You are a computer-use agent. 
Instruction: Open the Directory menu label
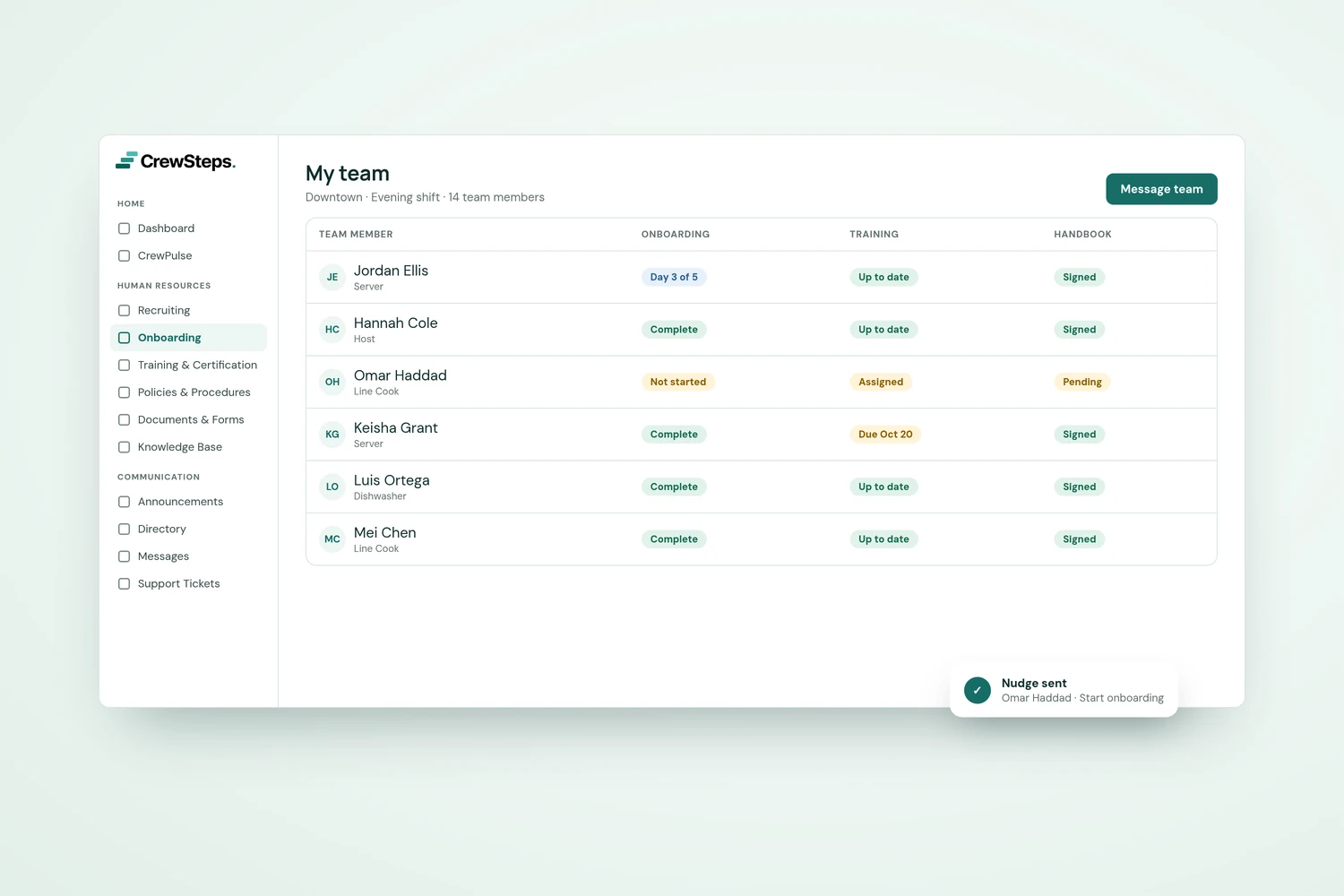pyautogui.click(x=162, y=530)
